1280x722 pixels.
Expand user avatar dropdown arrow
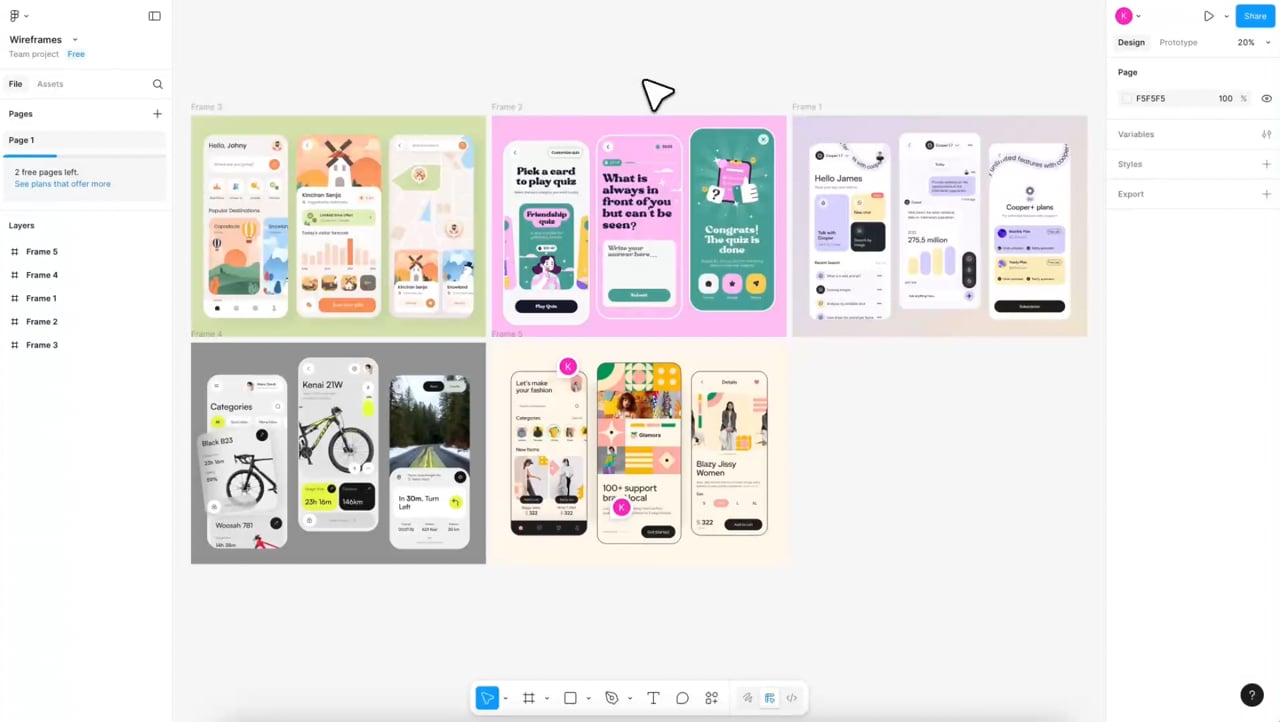(x=1138, y=16)
